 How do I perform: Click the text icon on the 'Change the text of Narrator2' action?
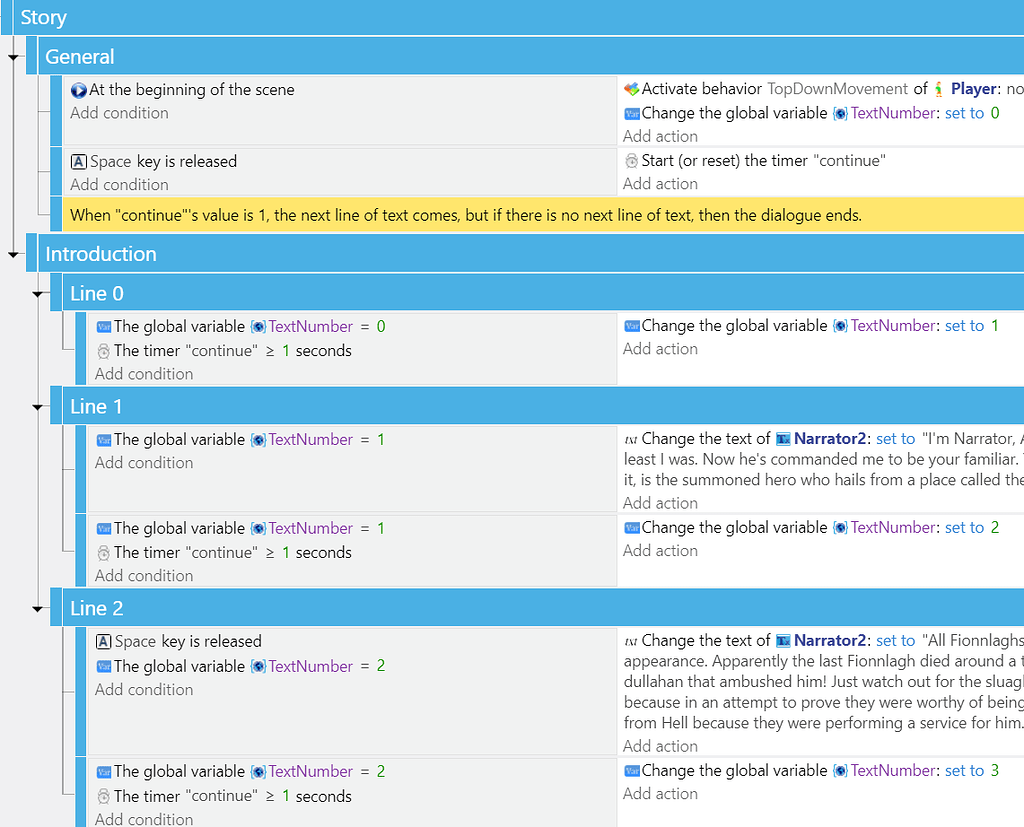[x=632, y=438]
